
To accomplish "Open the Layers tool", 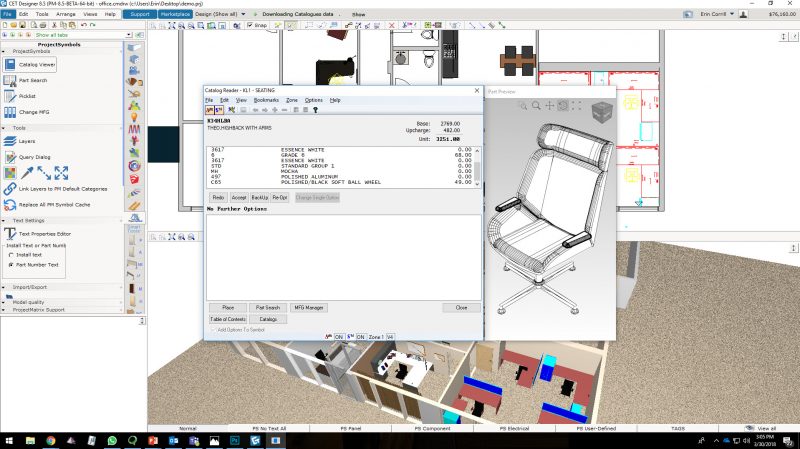I will [11, 141].
